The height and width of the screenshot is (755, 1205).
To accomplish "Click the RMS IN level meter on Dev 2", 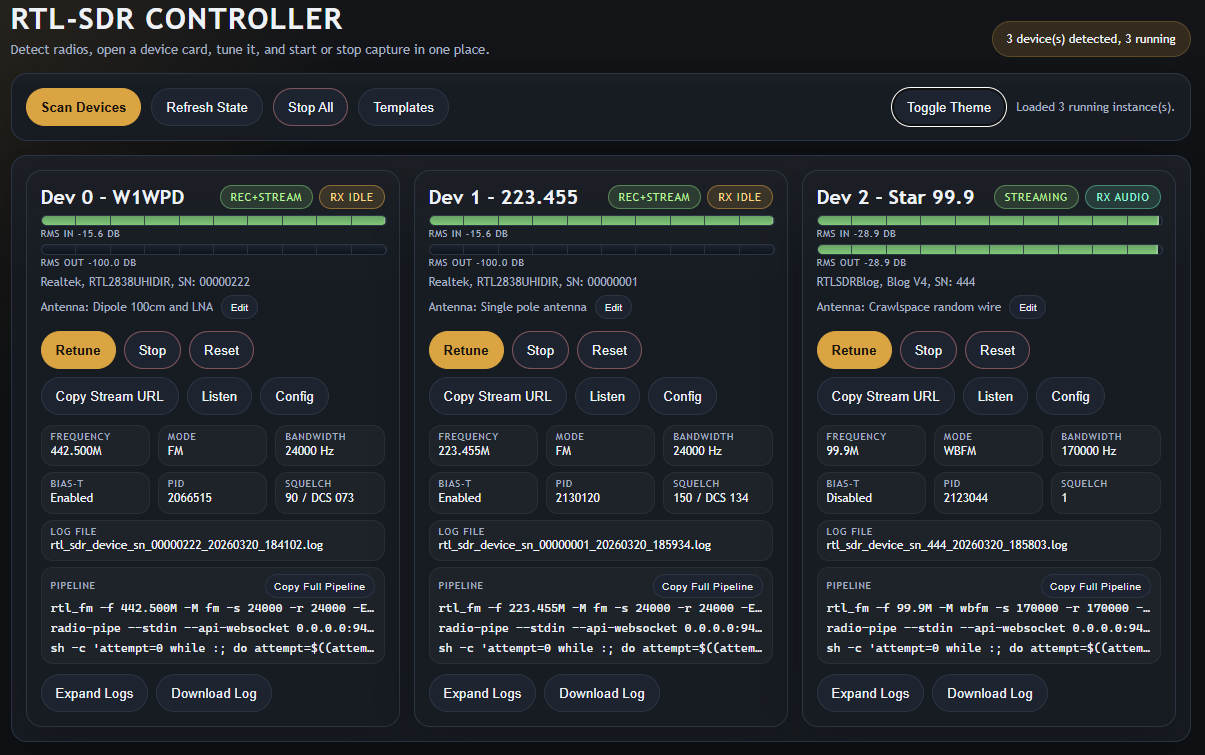I will coord(988,220).
